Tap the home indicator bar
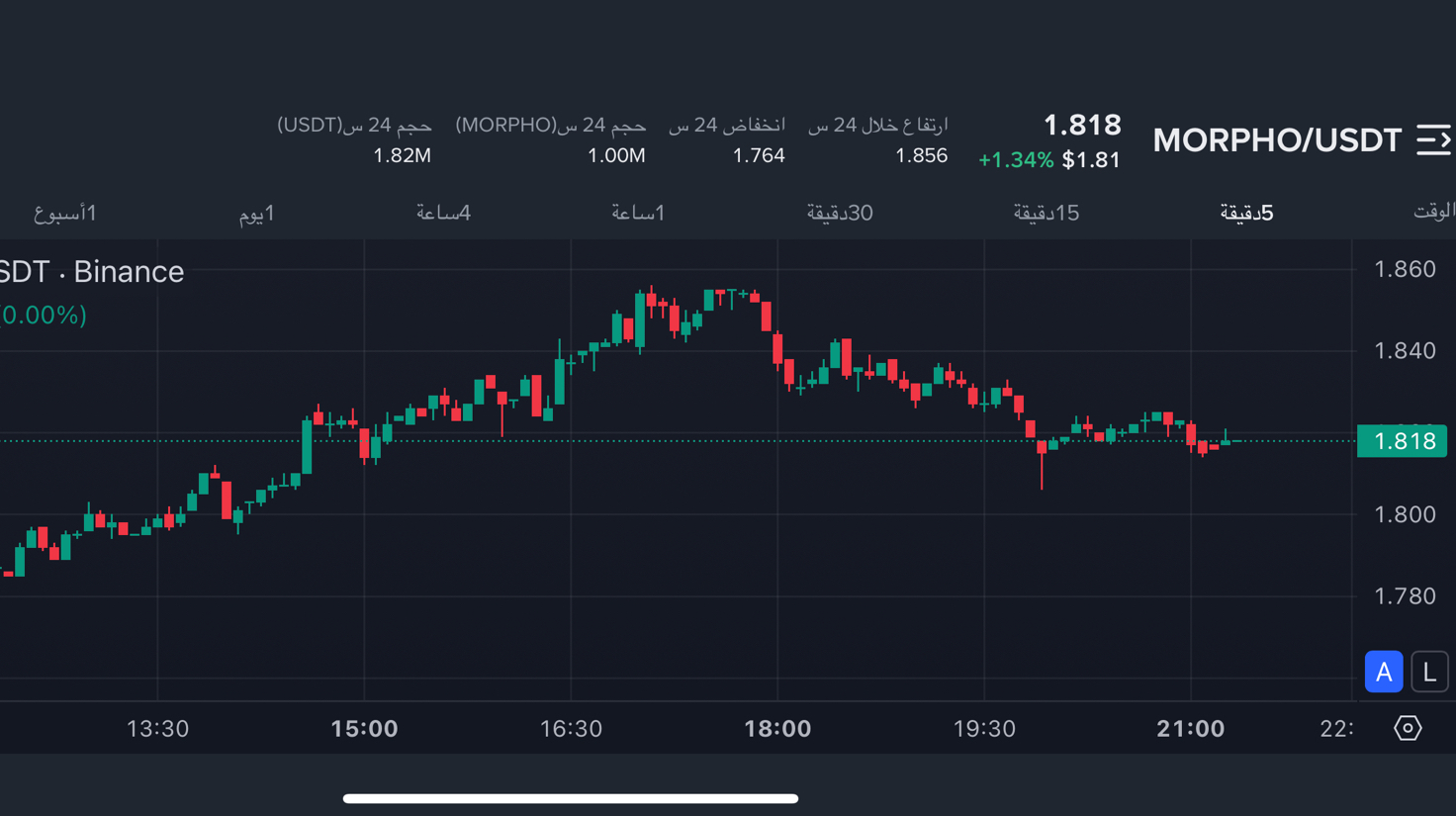Image resolution: width=1456 pixels, height=816 pixels. click(571, 798)
